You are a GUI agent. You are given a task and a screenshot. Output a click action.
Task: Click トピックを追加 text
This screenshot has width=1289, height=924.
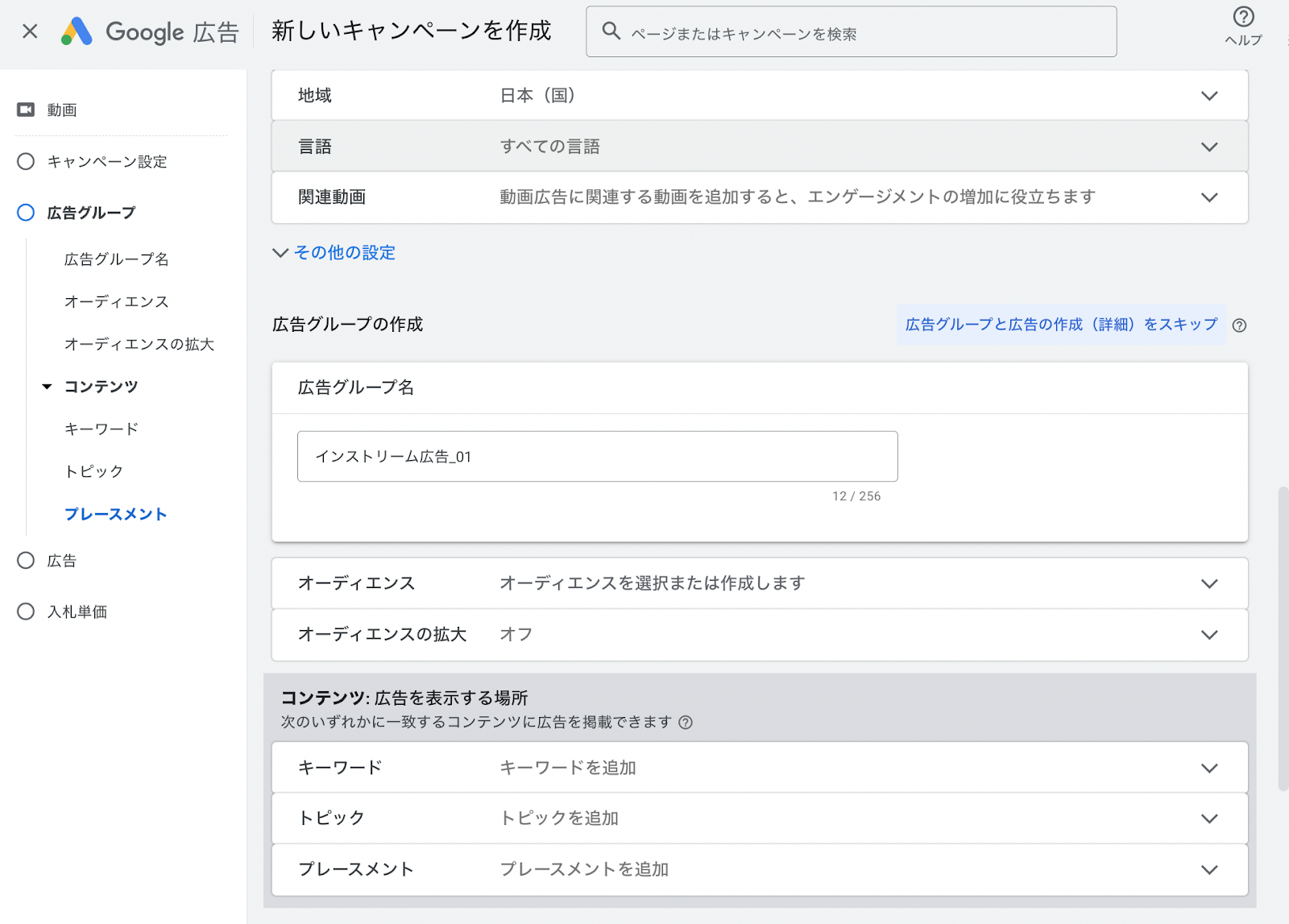(559, 818)
